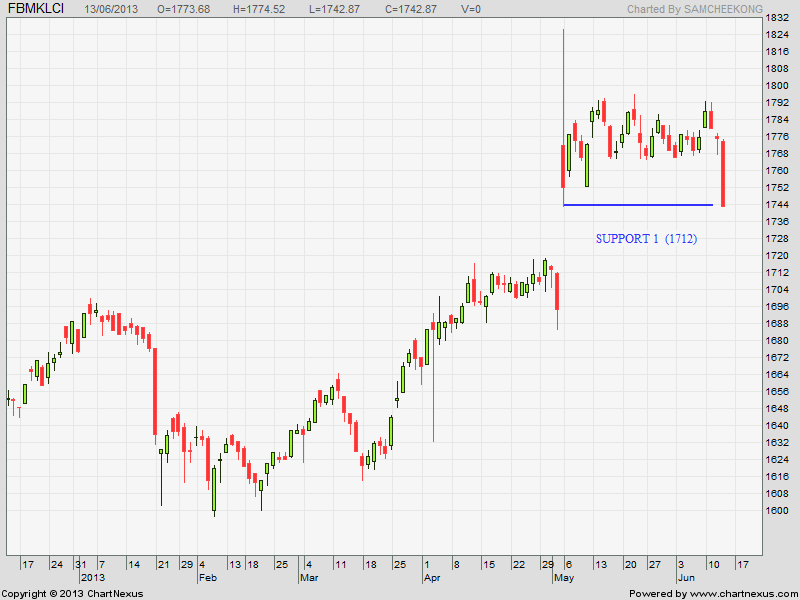This screenshot has width=800, height=600.
Task: Click the 2013 year label on time axis
Action: [93, 578]
